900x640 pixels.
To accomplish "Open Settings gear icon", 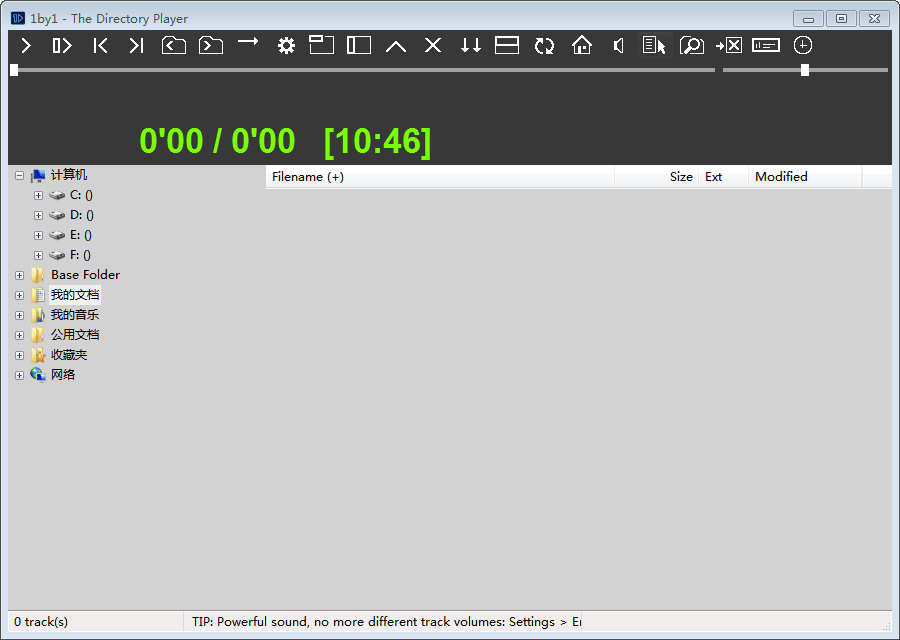I will (286, 45).
